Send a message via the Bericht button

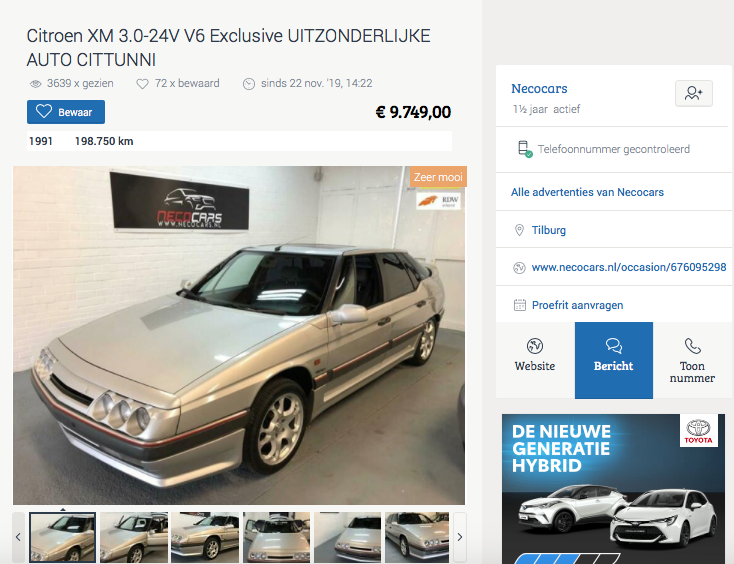click(x=614, y=360)
